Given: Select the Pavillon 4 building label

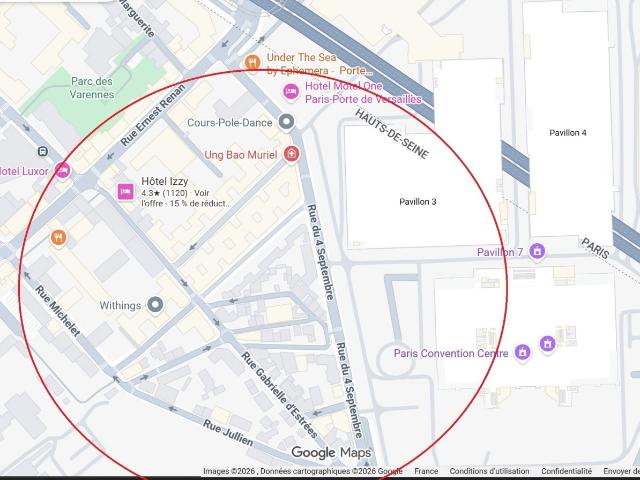Looking at the screenshot, I should (568, 133).
